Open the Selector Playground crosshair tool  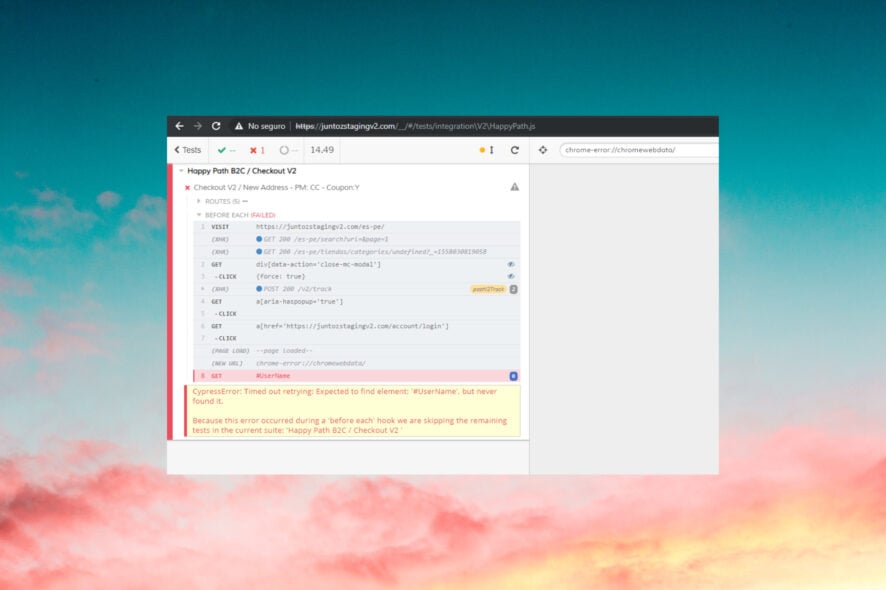coord(543,150)
